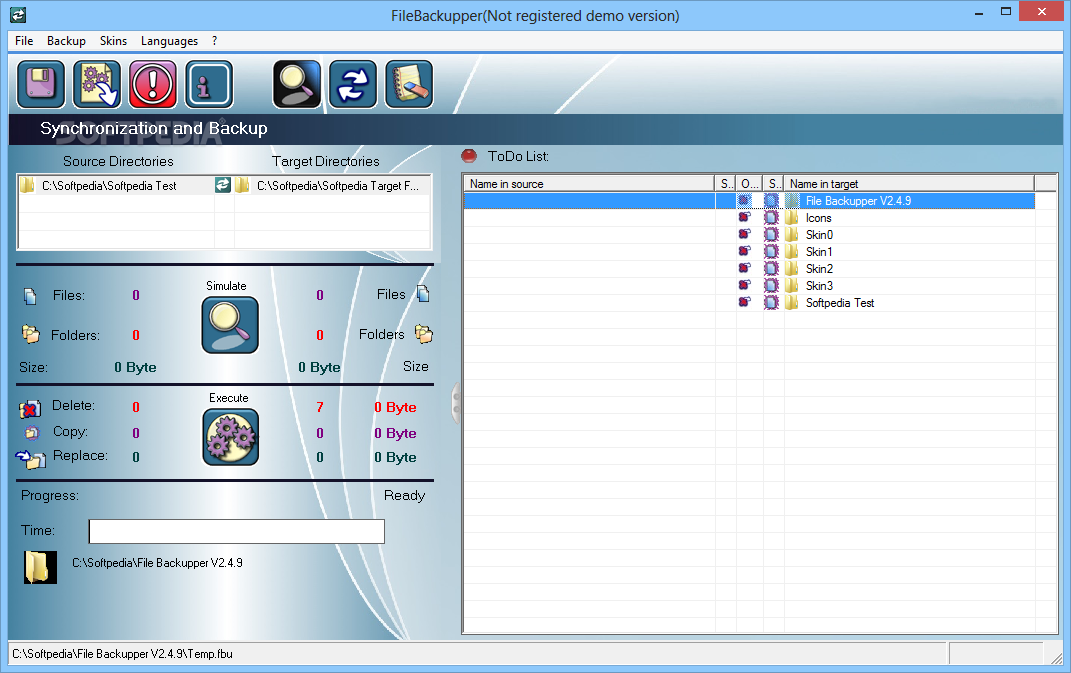This screenshot has width=1071, height=673.
Task: Open the Backup menu
Action: [x=66, y=41]
